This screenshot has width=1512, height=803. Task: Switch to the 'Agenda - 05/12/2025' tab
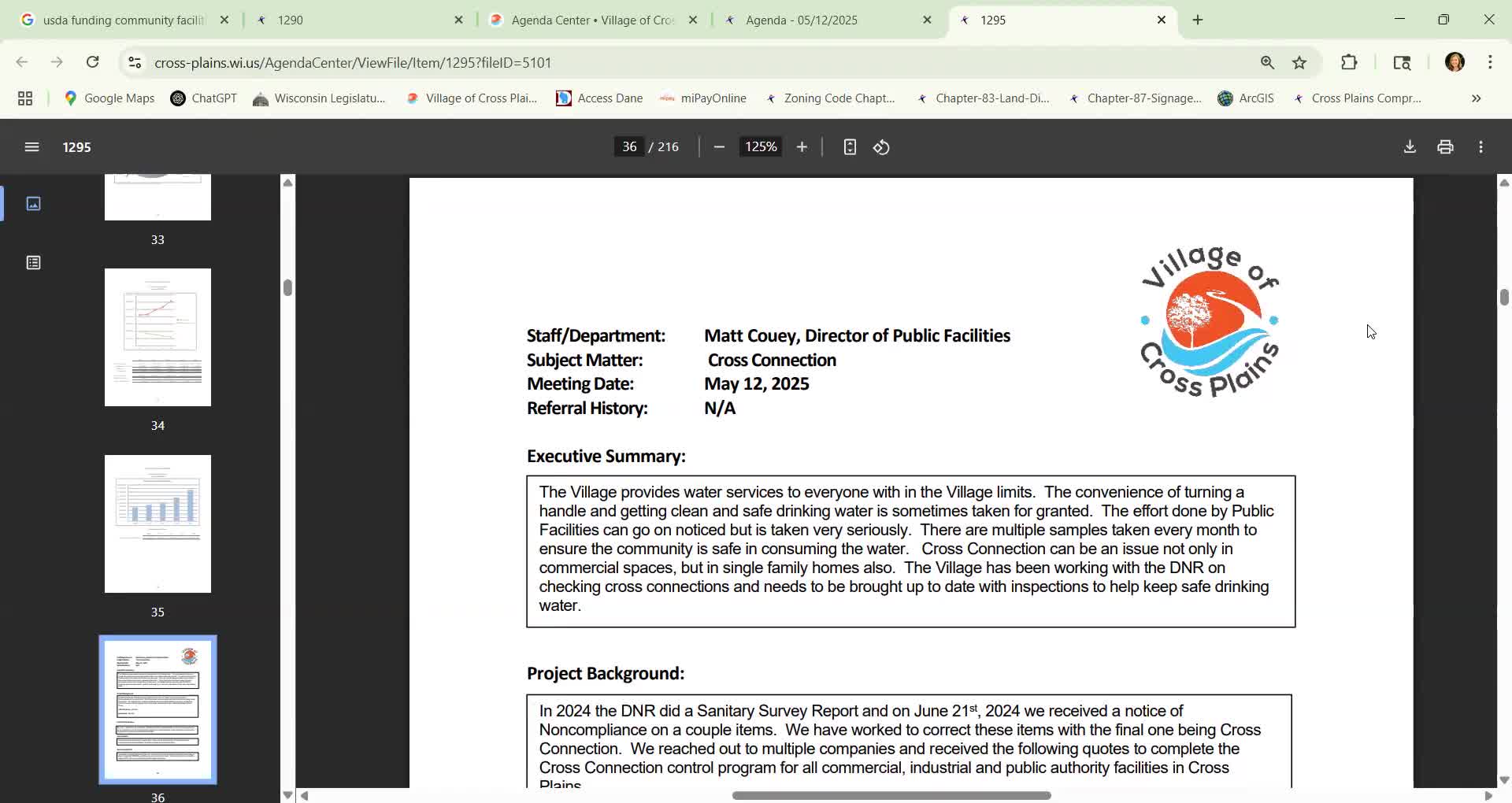[827, 20]
